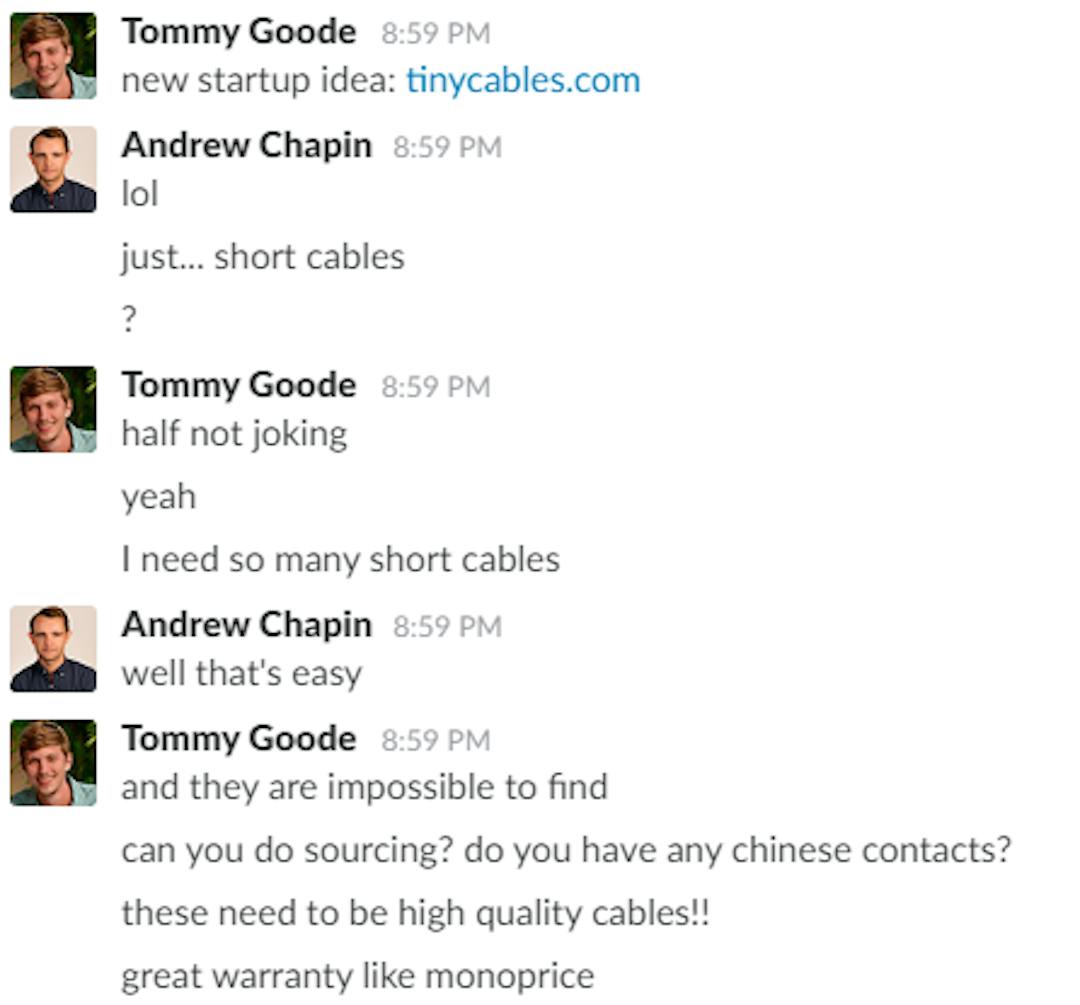Click the 'just... short cables' message text

coord(262,256)
